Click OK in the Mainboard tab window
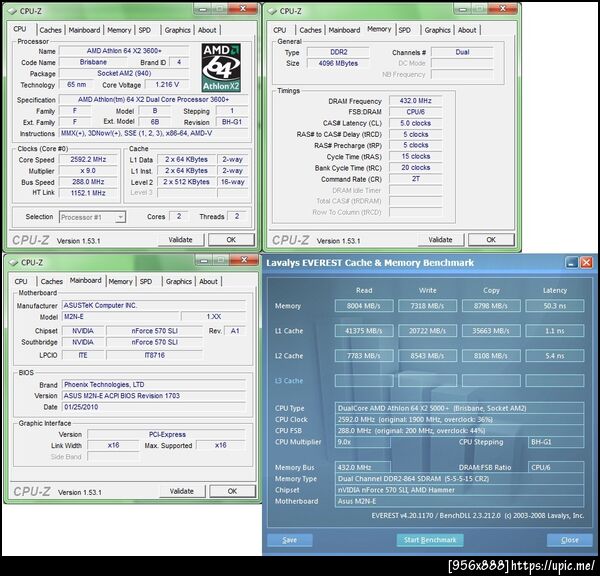This screenshot has height=576, width=600. (232, 491)
